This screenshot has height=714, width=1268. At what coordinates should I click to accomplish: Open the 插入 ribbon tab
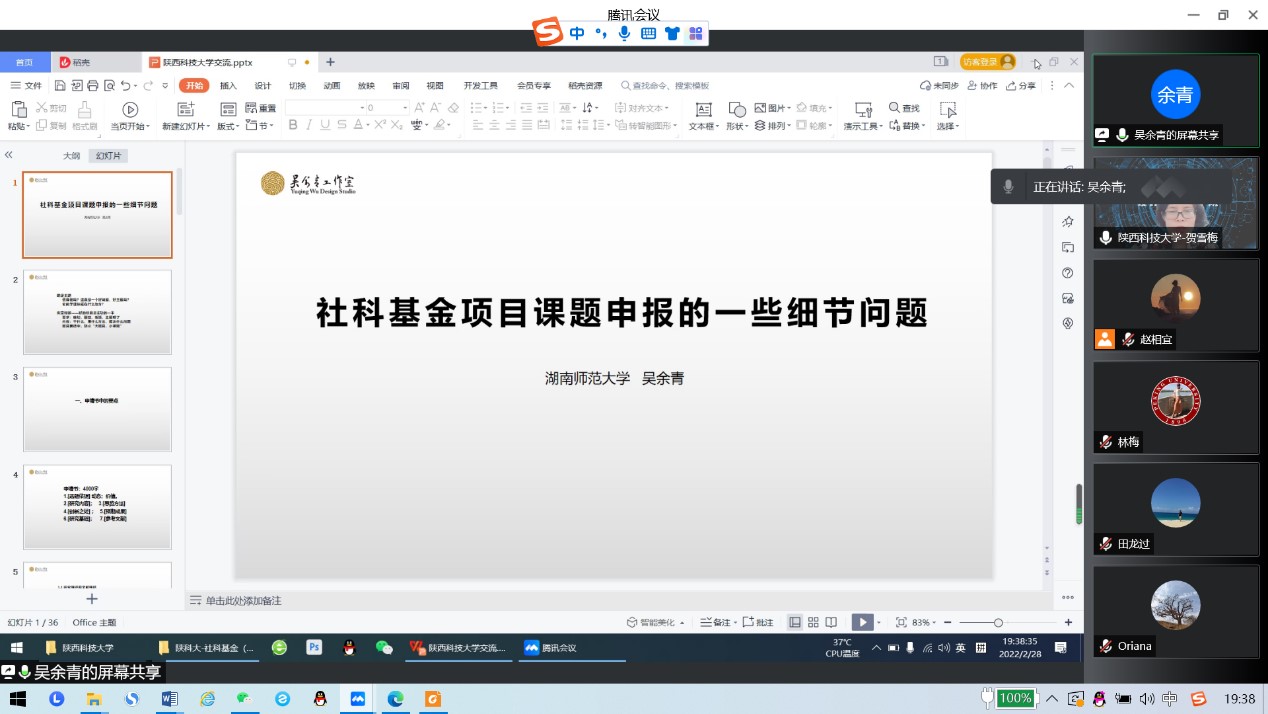pyautogui.click(x=228, y=86)
